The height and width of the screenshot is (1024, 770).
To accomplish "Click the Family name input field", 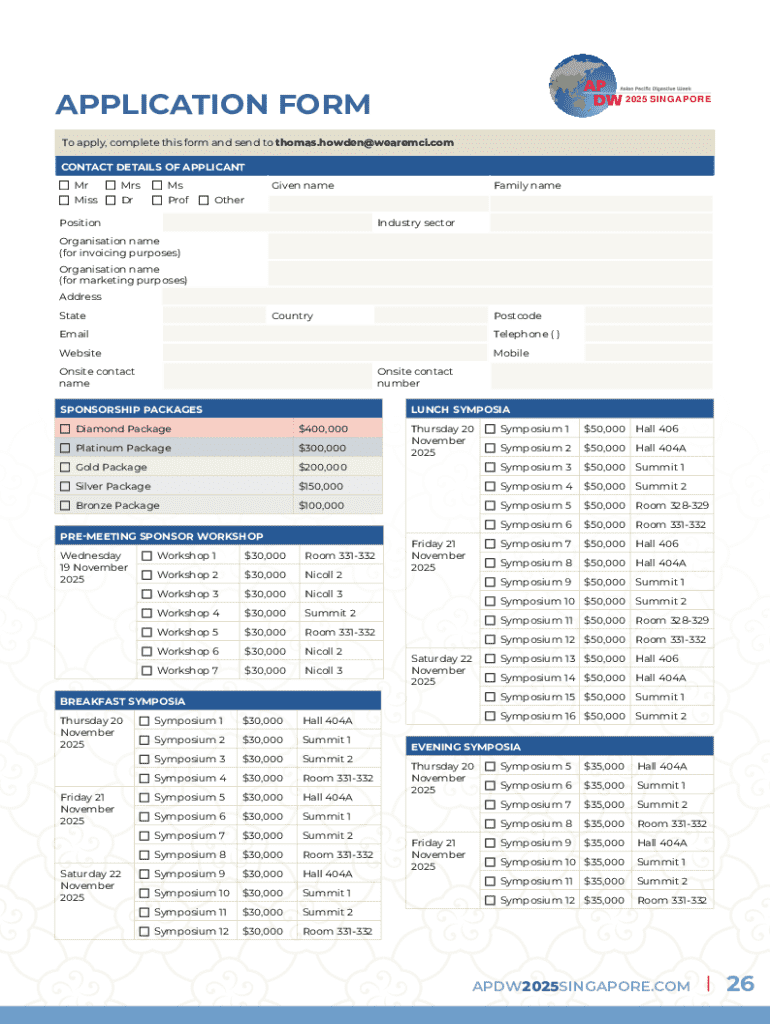I will pyautogui.click(x=601, y=204).
